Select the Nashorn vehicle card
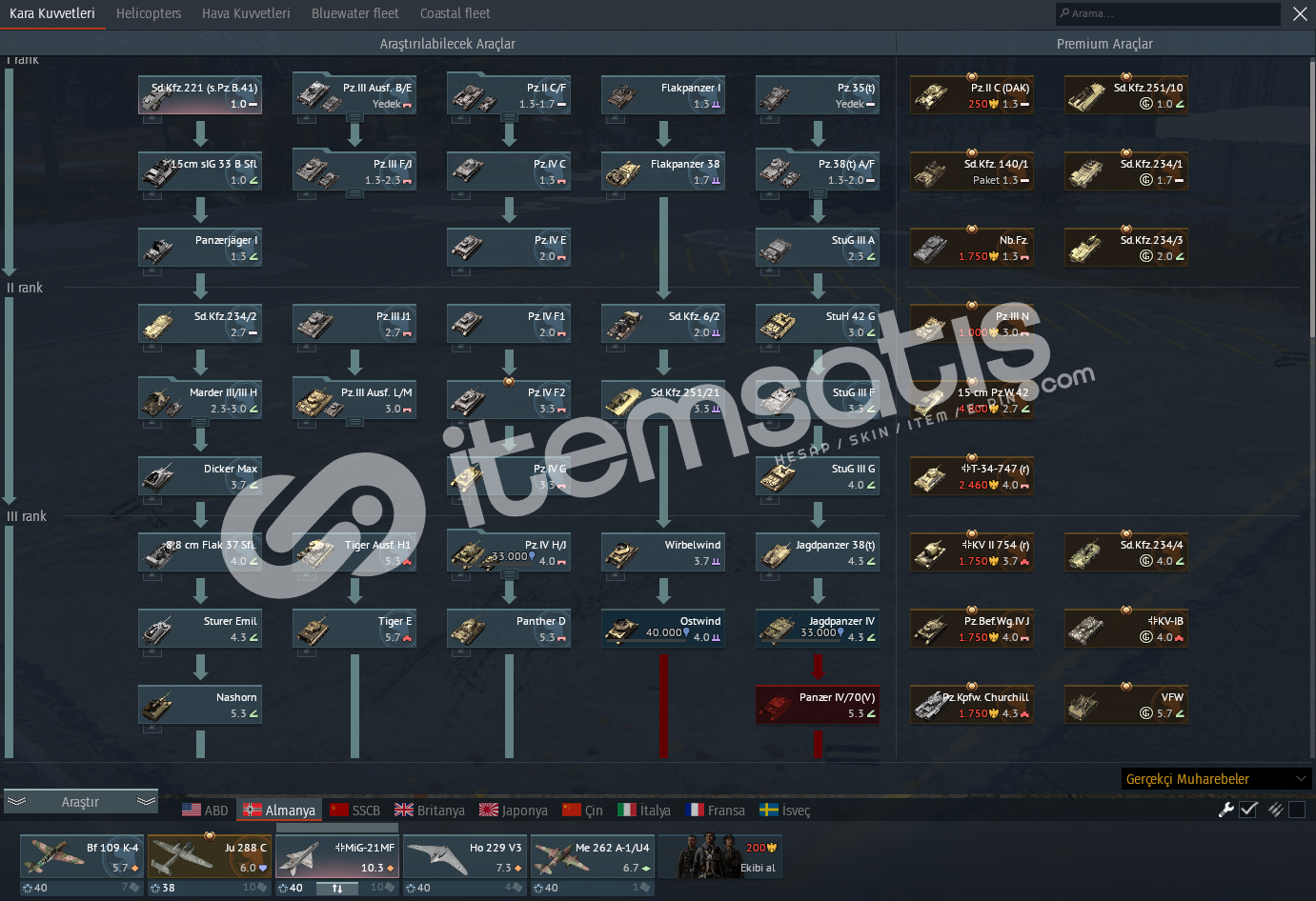The height and width of the screenshot is (901, 1316). pos(200,705)
